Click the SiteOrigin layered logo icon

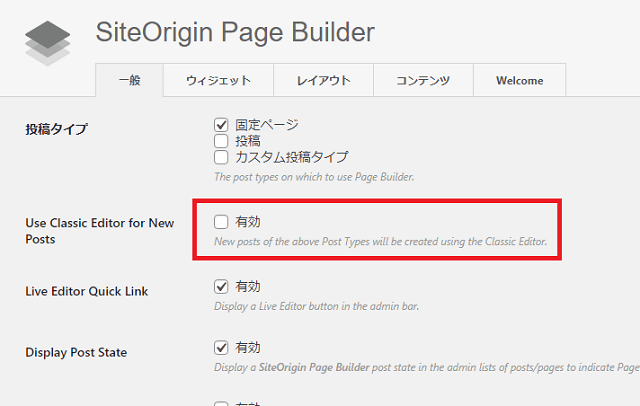tap(47, 43)
